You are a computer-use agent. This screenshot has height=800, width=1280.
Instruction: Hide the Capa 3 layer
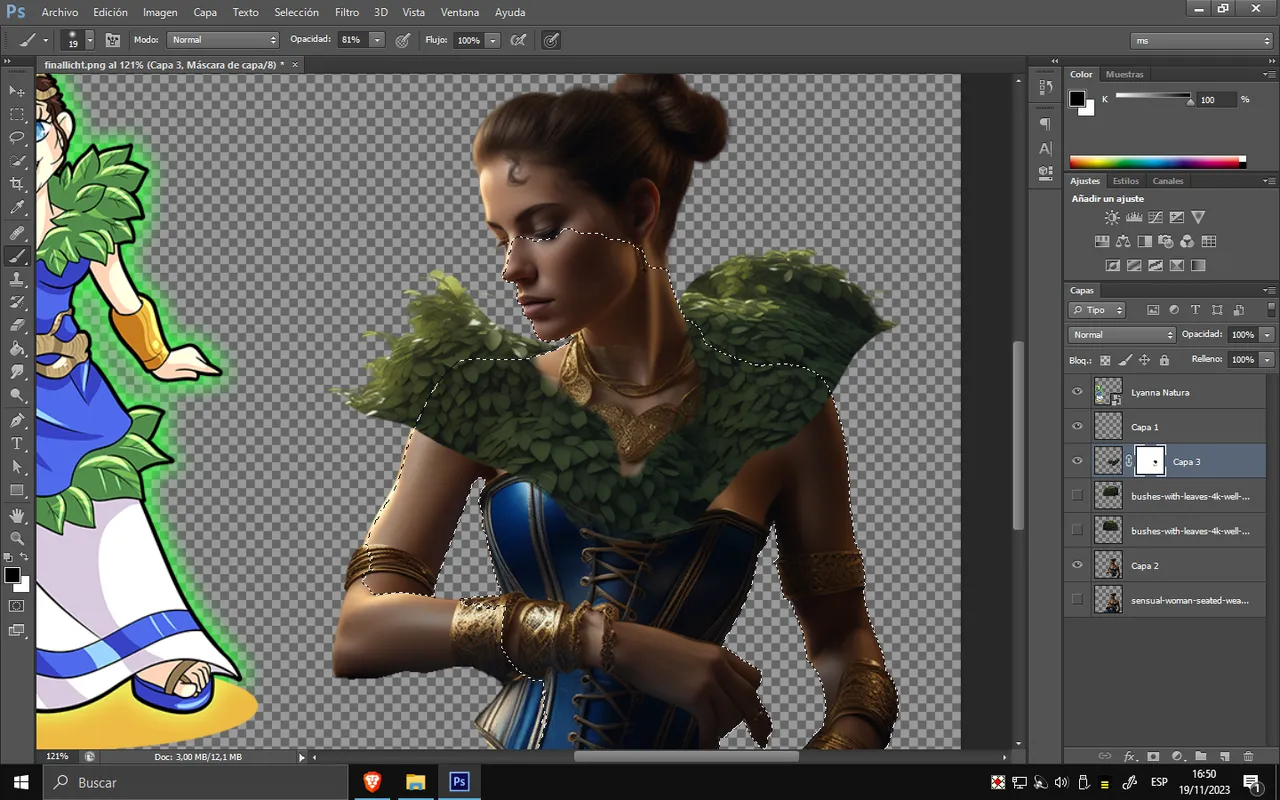click(x=1077, y=461)
